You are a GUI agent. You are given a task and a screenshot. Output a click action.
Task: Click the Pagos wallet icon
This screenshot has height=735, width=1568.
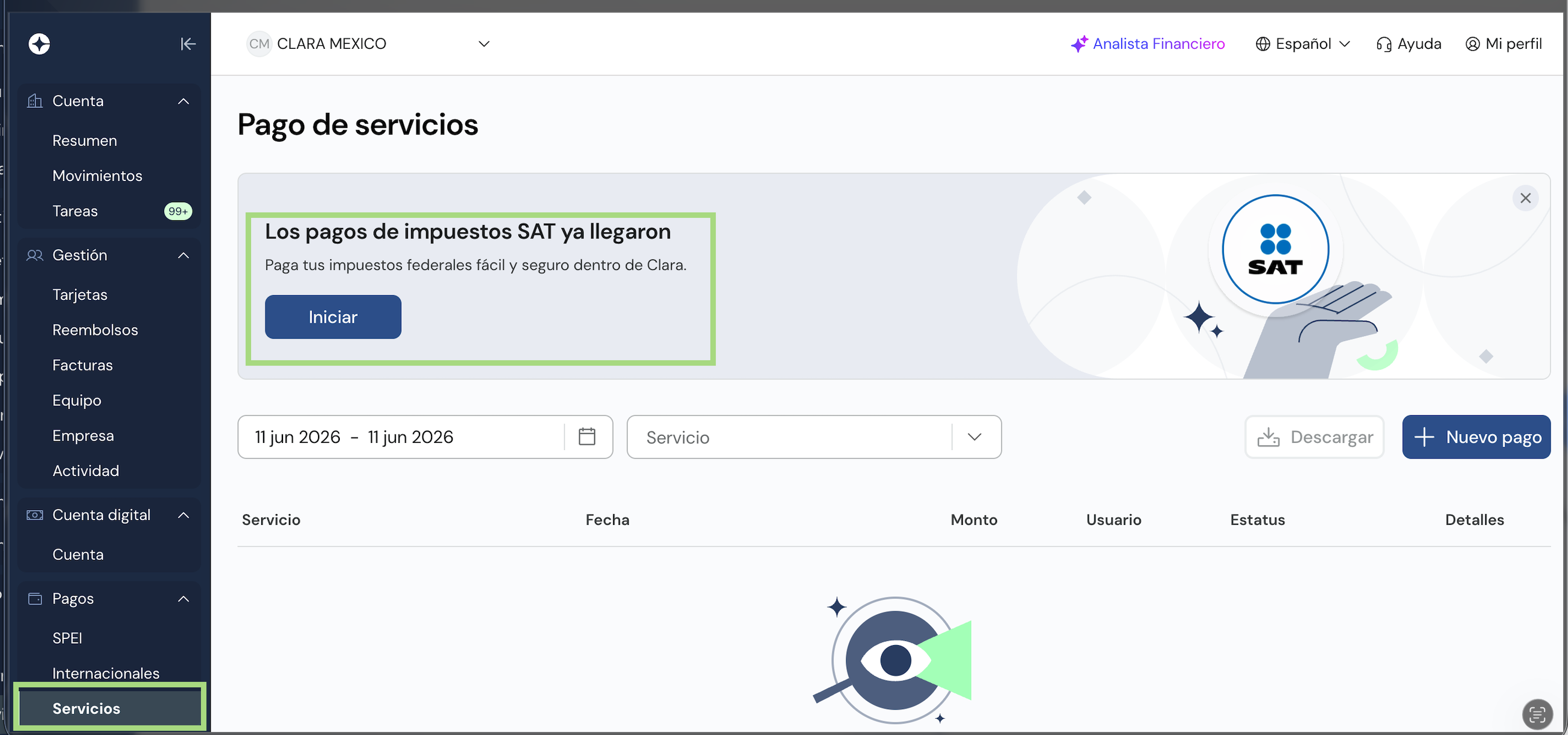[34, 599]
